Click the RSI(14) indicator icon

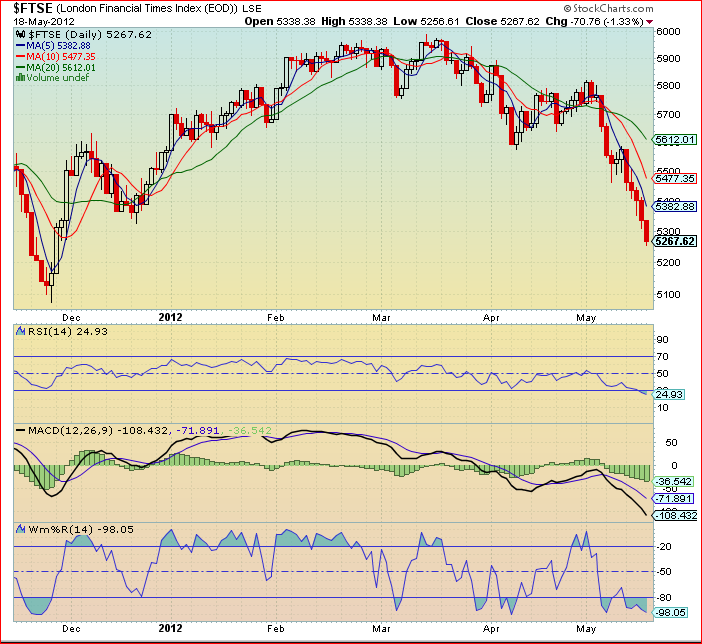click(x=21, y=331)
